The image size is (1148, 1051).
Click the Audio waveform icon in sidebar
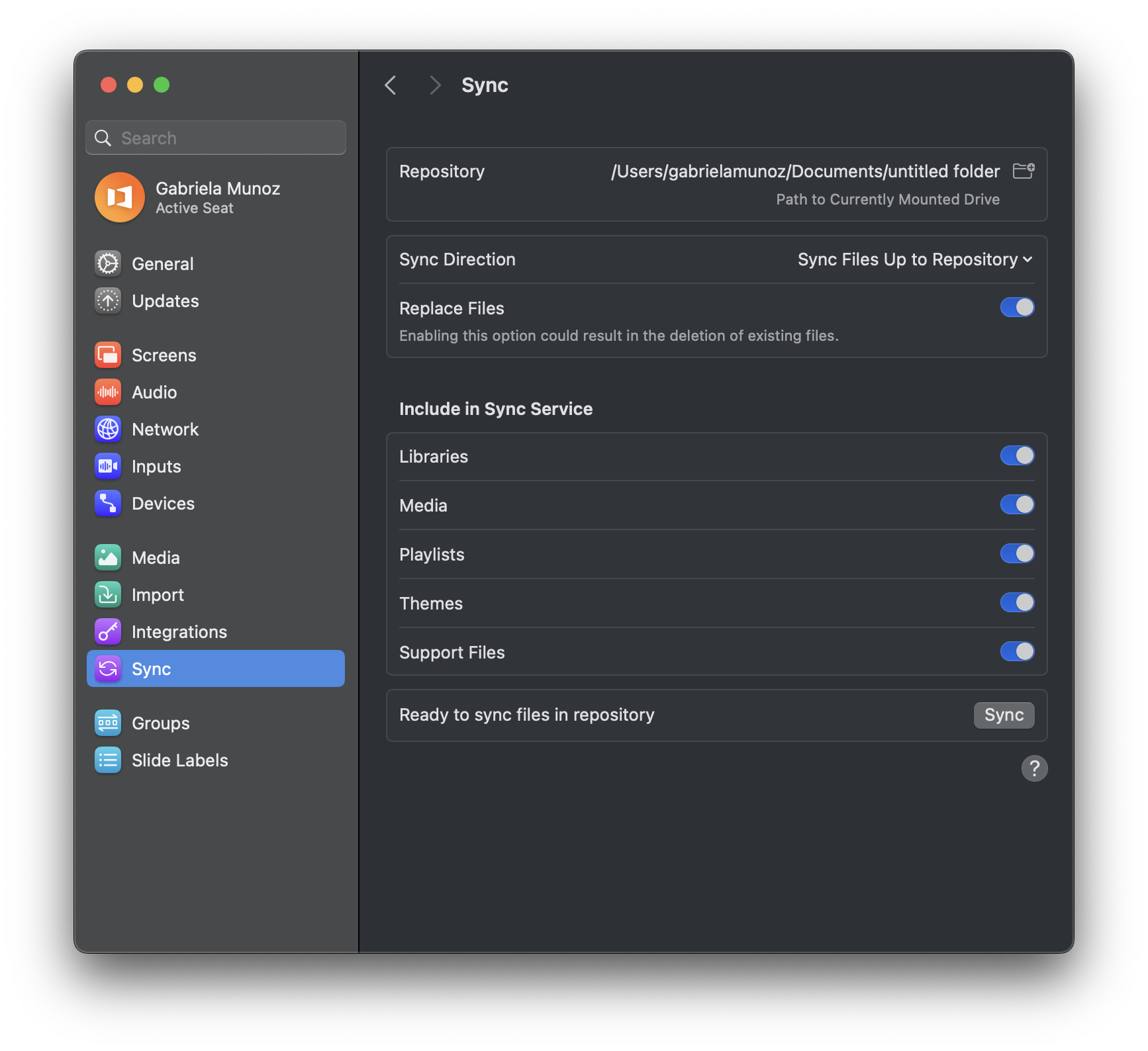click(108, 392)
